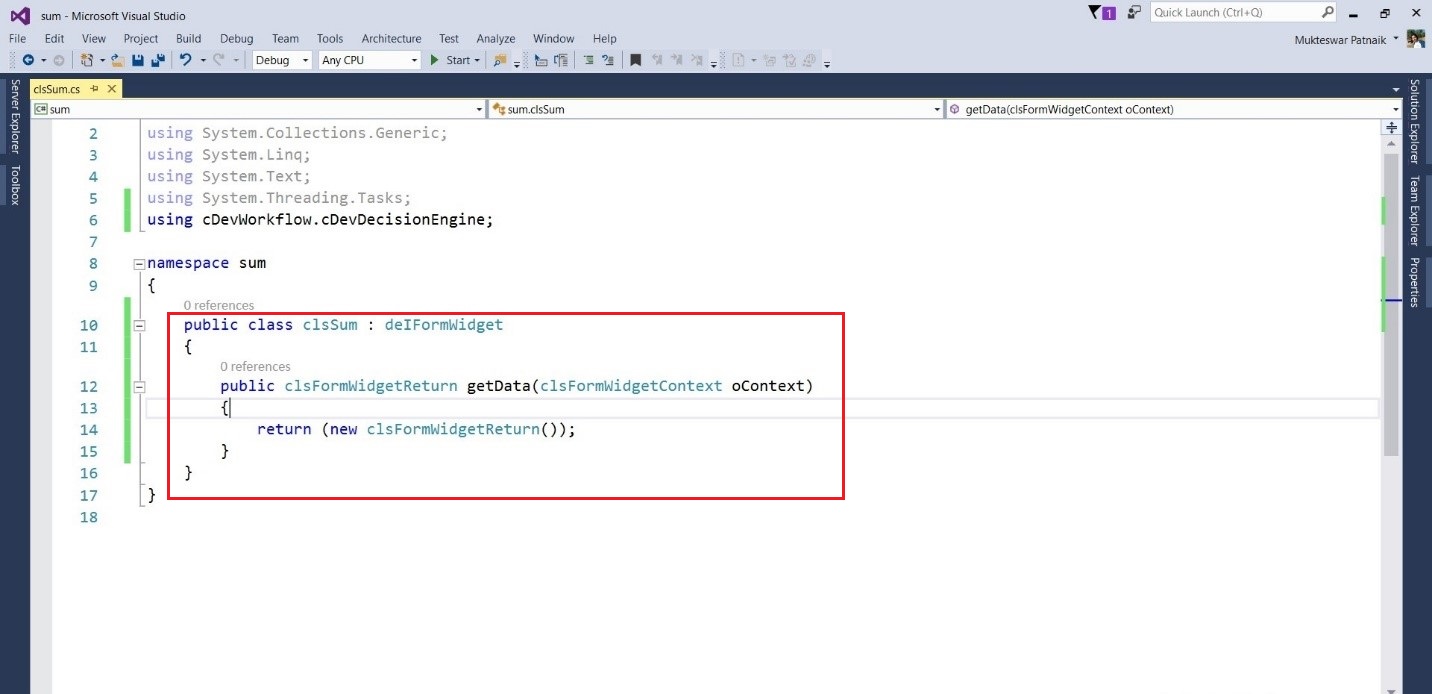Click the Open File folder icon

click(x=117, y=60)
